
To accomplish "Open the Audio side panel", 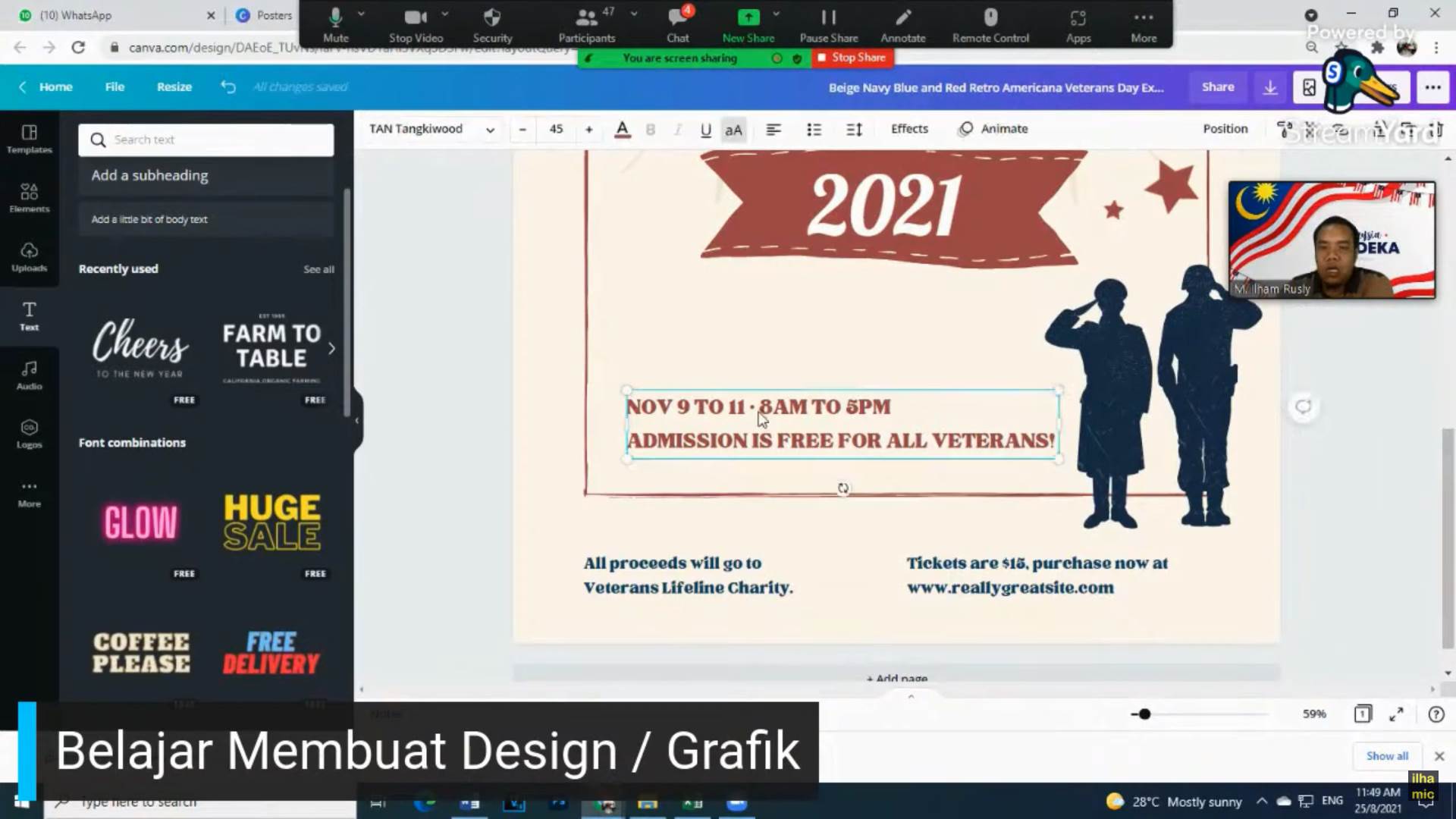I will click(30, 375).
